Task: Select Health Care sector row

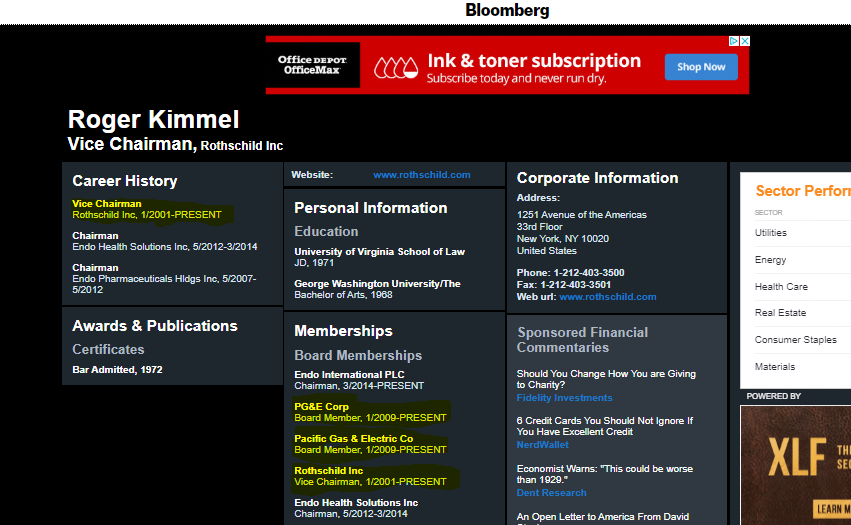Action: click(x=781, y=287)
